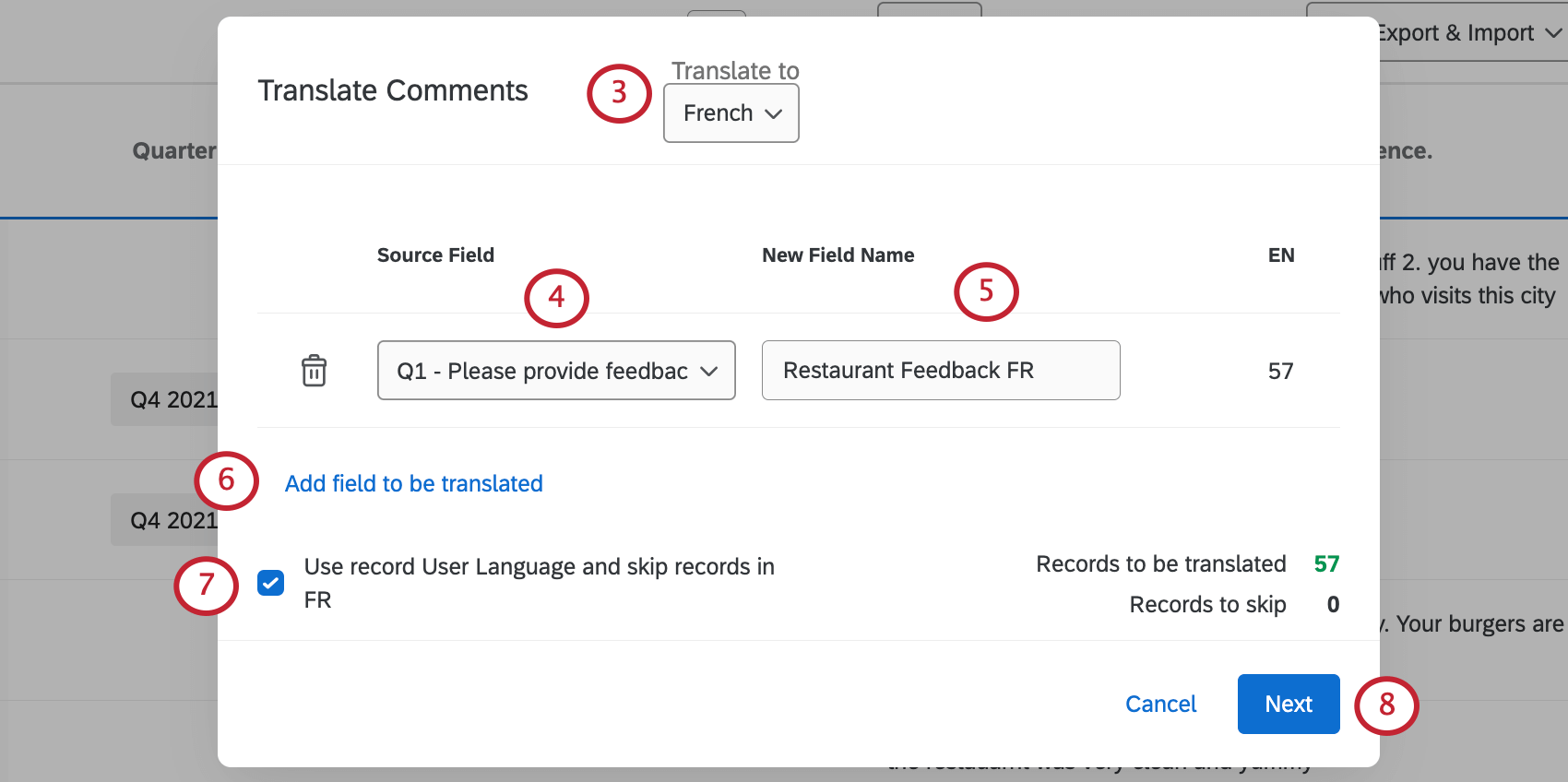This screenshot has height=782, width=1568.
Task: Click the red step 8 marker
Action: tap(1386, 705)
